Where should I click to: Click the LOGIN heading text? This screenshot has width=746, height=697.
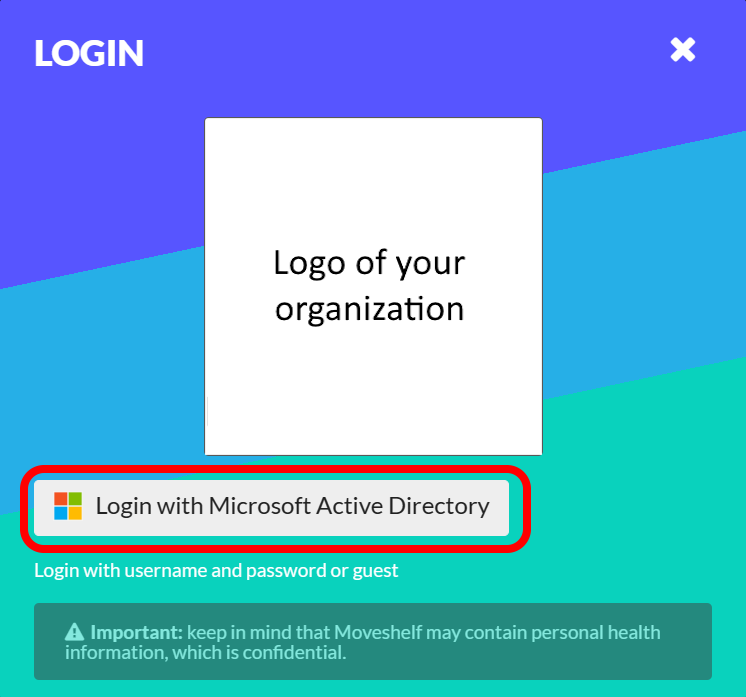tap(89, 53)
